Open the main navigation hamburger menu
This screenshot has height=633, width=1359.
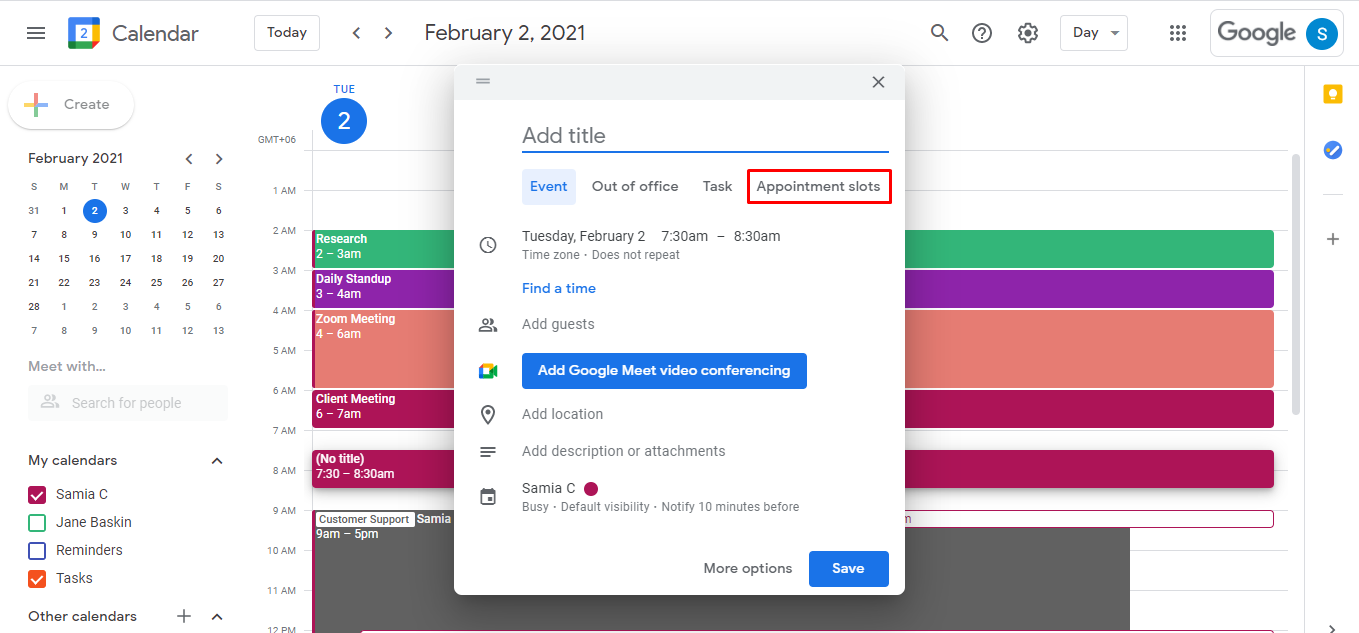point(35,32)
